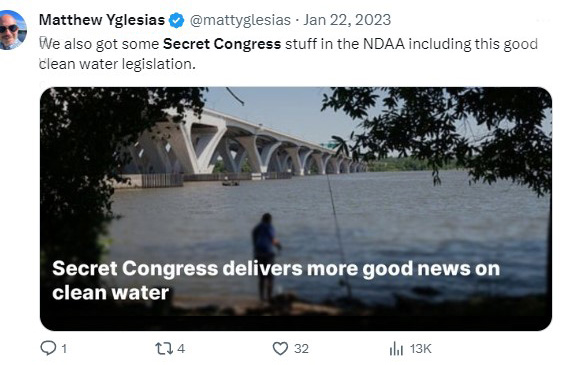Viewport: 564px width, 365px height.
Task: Open Matthew Yglesias's profile avatar picture
Action: pyautogui.click(x=12, y=30)
